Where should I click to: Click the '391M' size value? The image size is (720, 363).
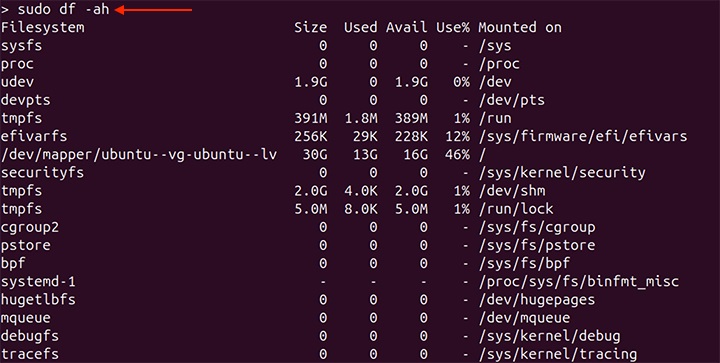[x=311, y=118]
